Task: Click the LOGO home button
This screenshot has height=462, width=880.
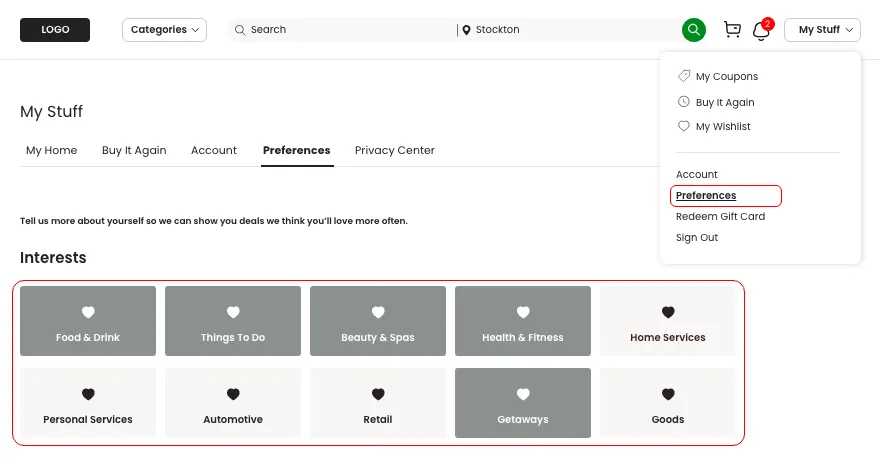Action: [x=55, y=30]
